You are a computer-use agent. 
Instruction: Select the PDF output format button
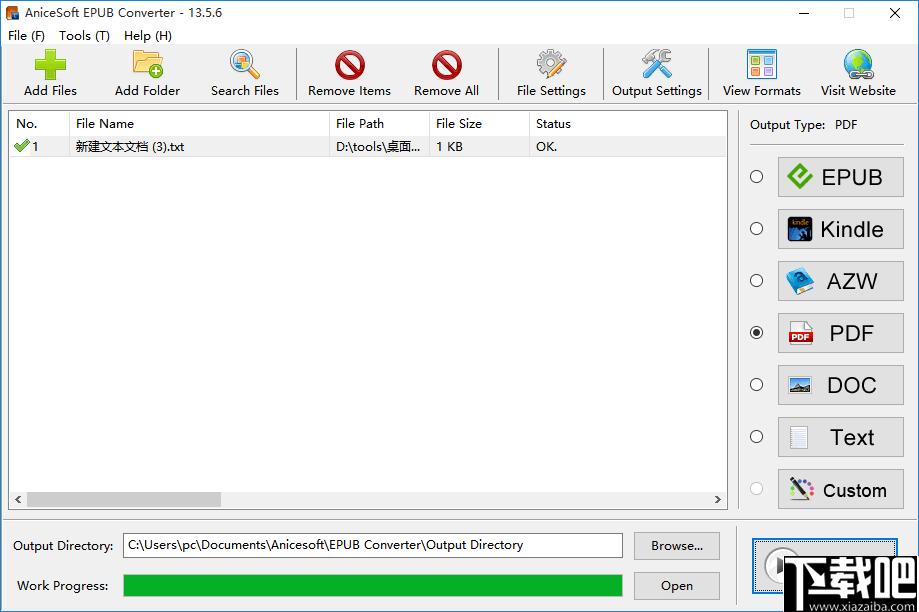click(x=840, y=333)
